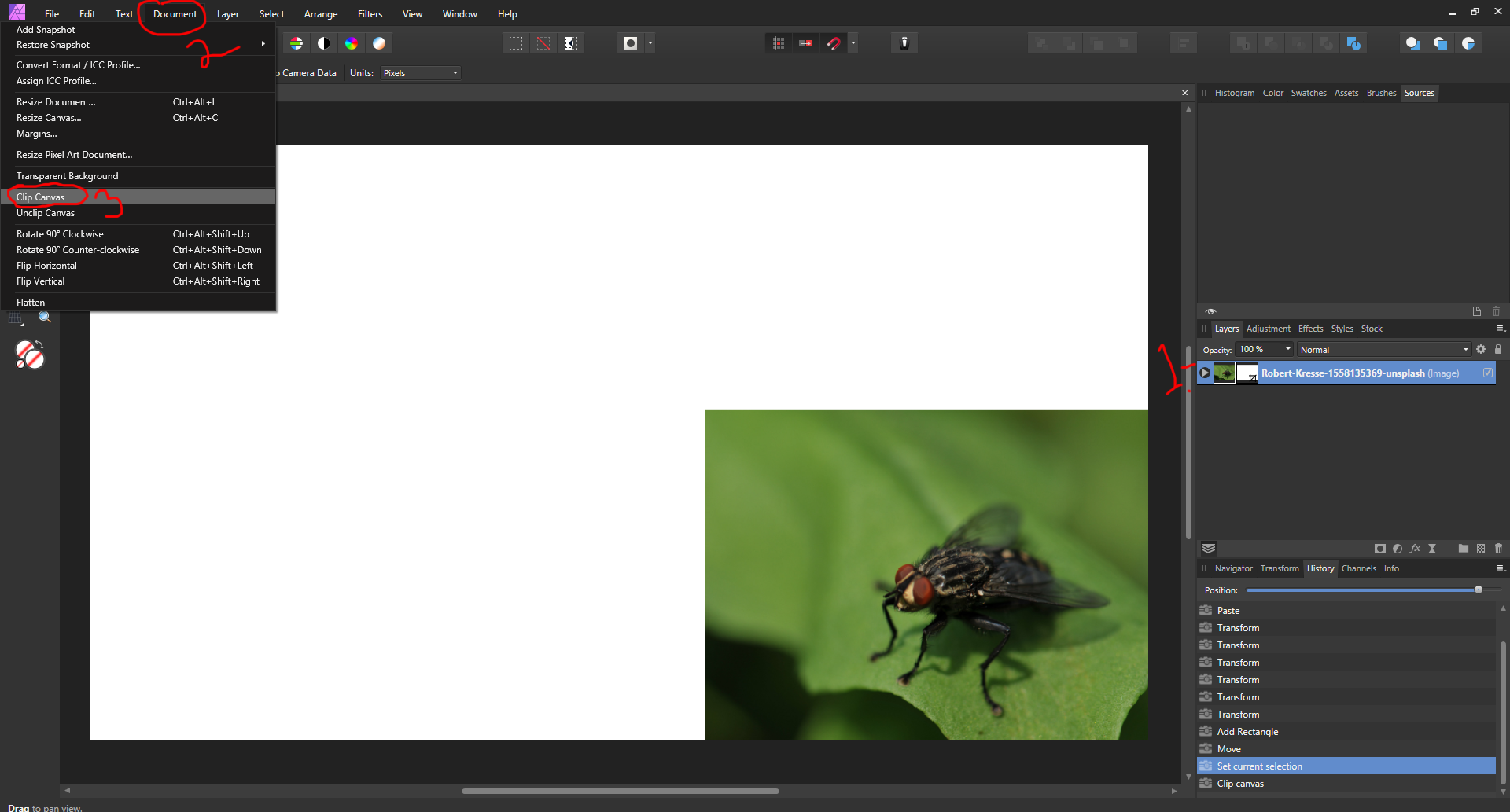The image size is (1510, 812).
Task: Open the File menu
Action: [x=52, y=14]
